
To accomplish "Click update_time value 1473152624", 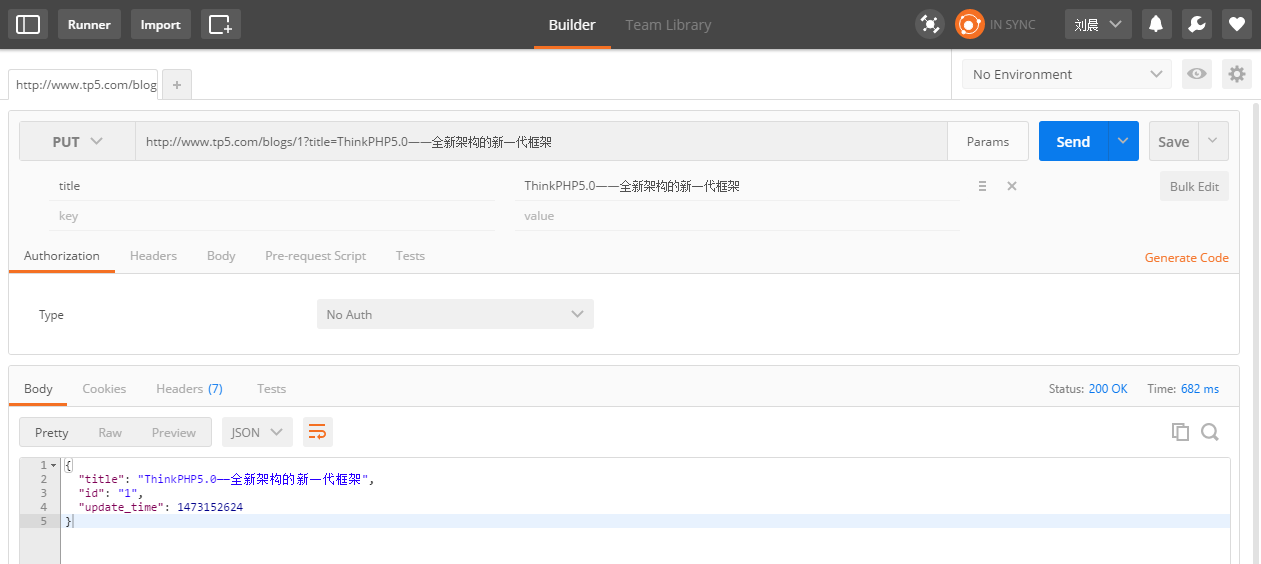I will 210,507.
